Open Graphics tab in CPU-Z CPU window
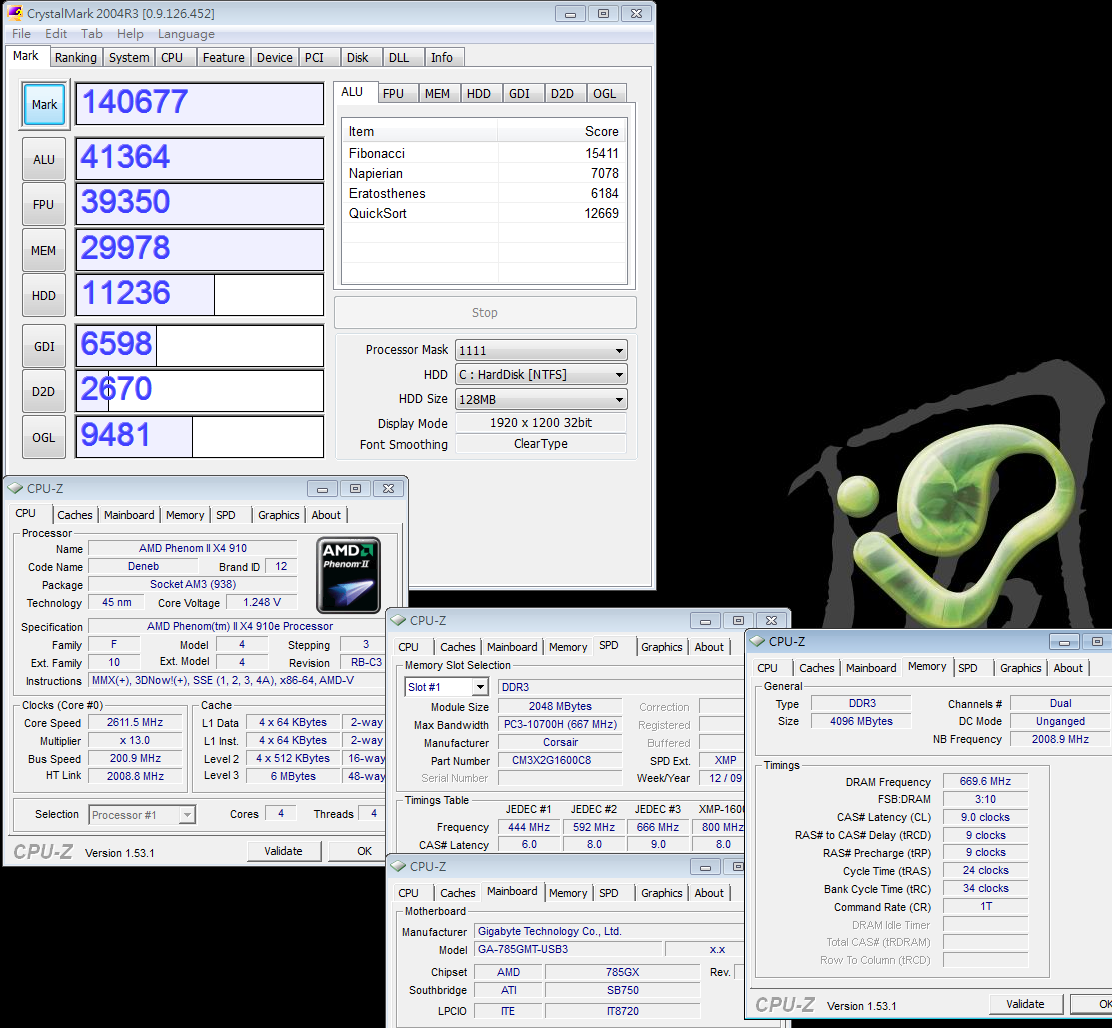The image size is (1112, 1028). point(279,515)
